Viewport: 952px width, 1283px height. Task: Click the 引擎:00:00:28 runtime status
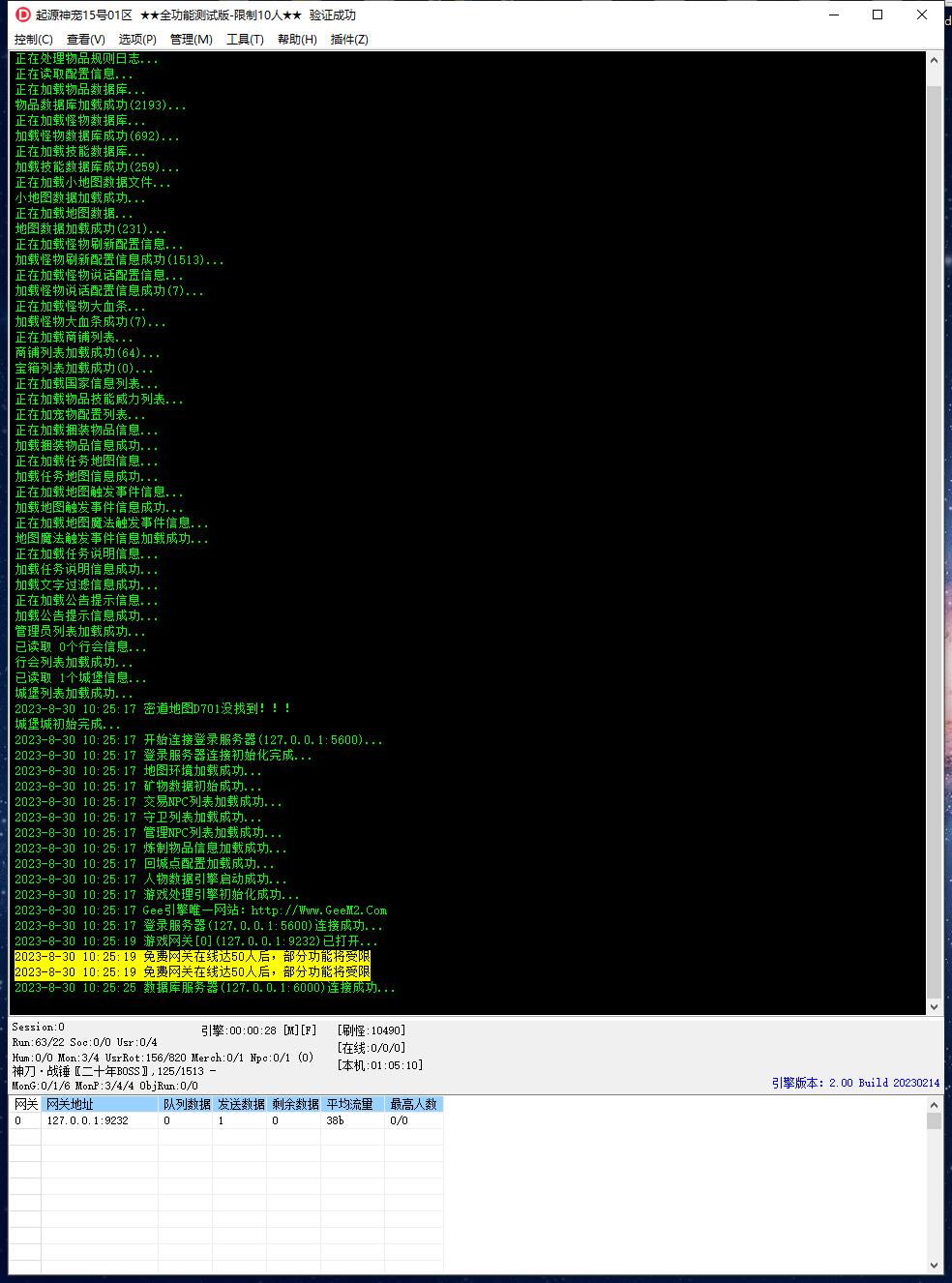click(x=259, y=1030)
